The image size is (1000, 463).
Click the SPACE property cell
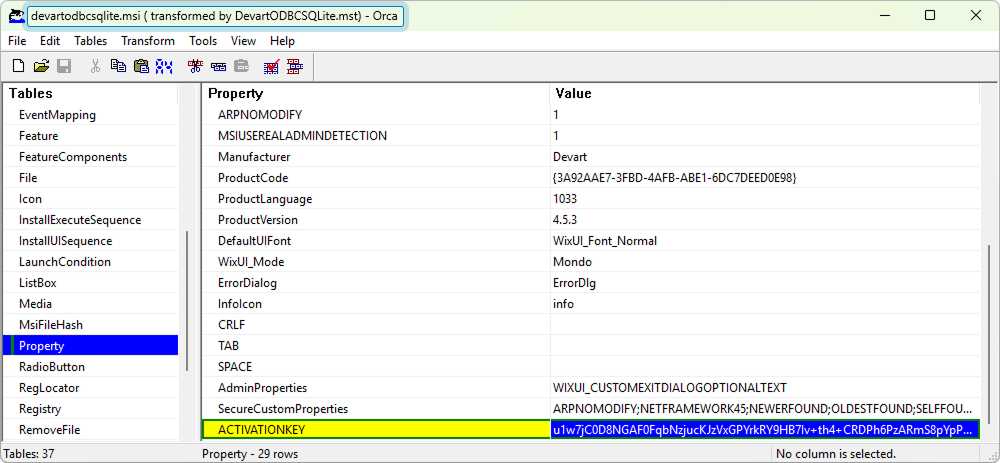376,367
